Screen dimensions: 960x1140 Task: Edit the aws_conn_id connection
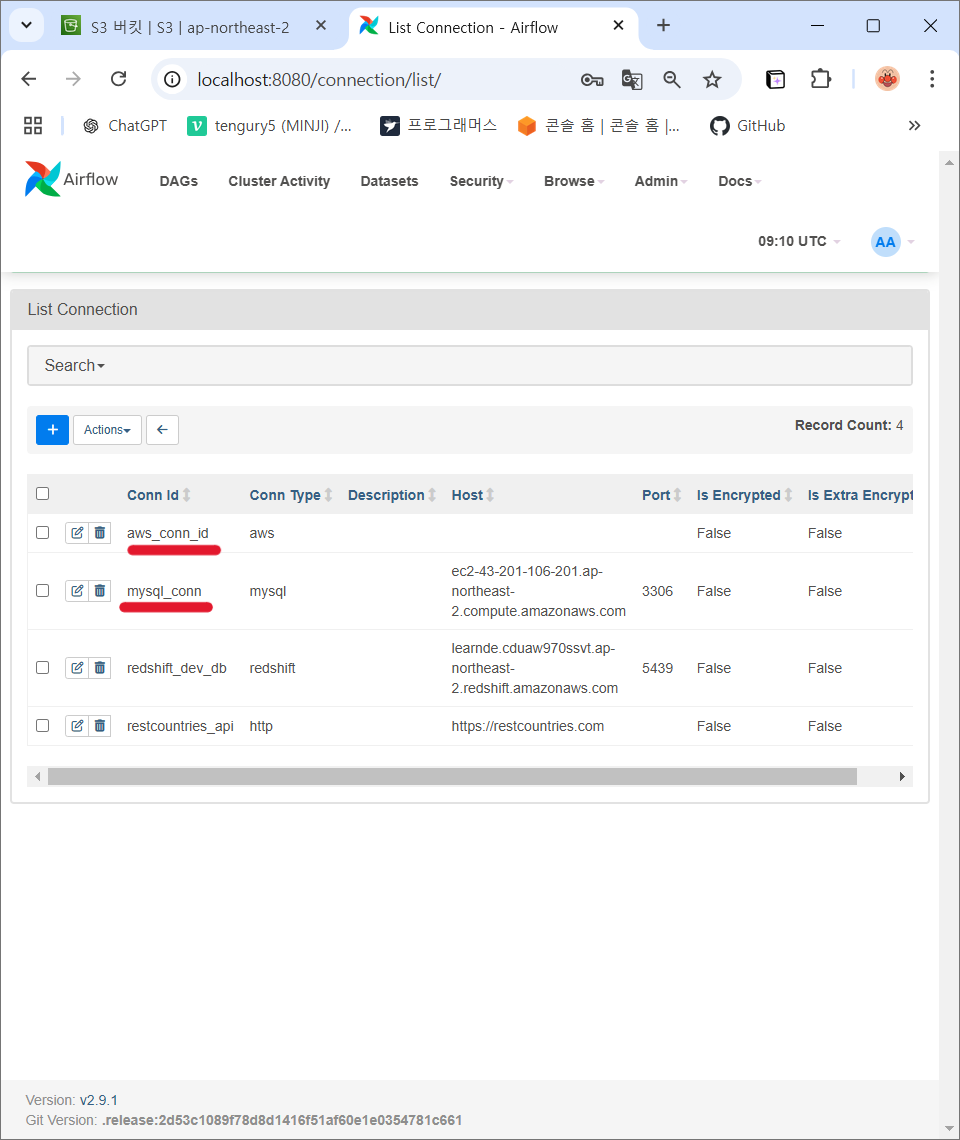point(77,532)
